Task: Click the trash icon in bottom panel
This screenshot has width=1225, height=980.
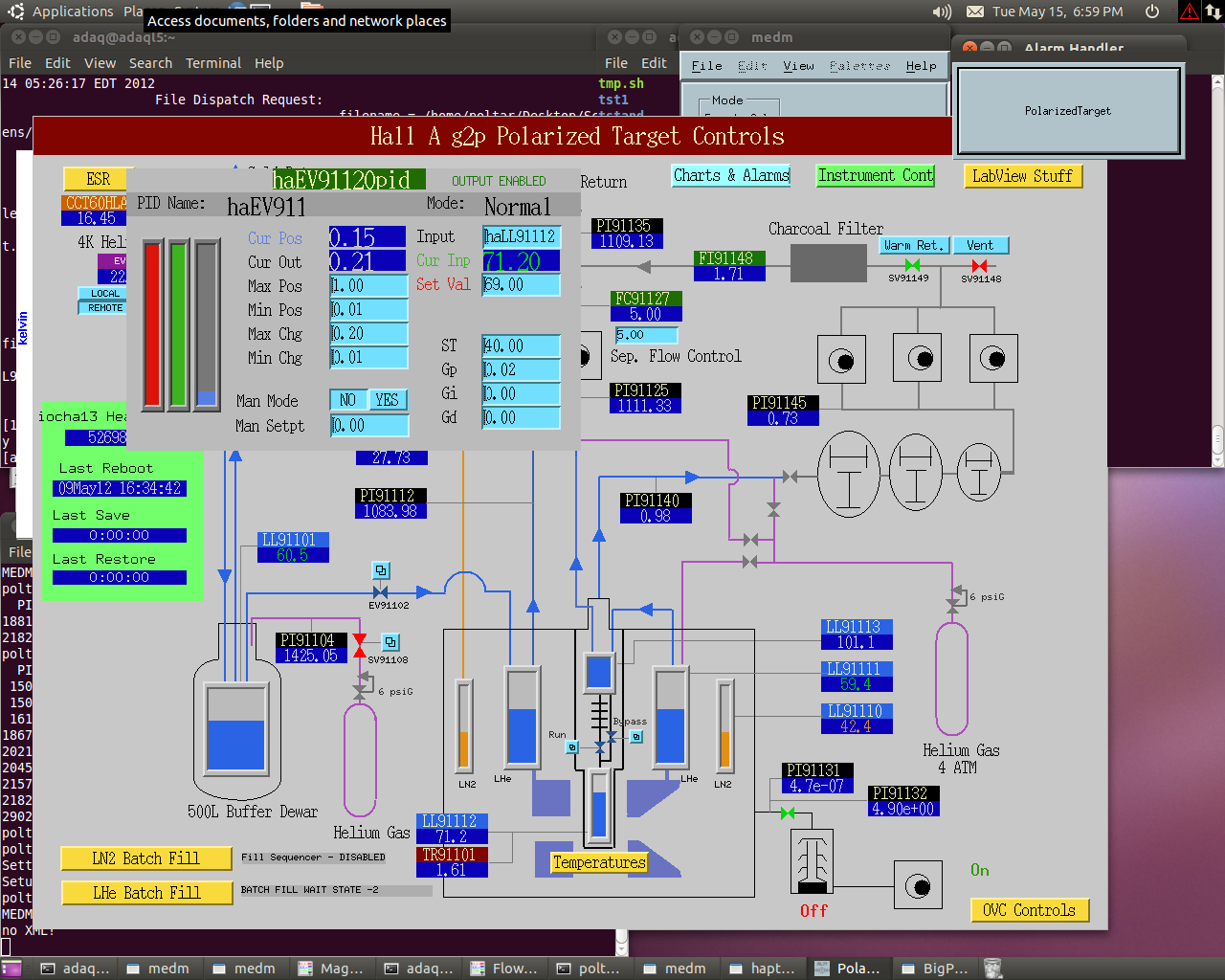Action: tap(992, 969)
